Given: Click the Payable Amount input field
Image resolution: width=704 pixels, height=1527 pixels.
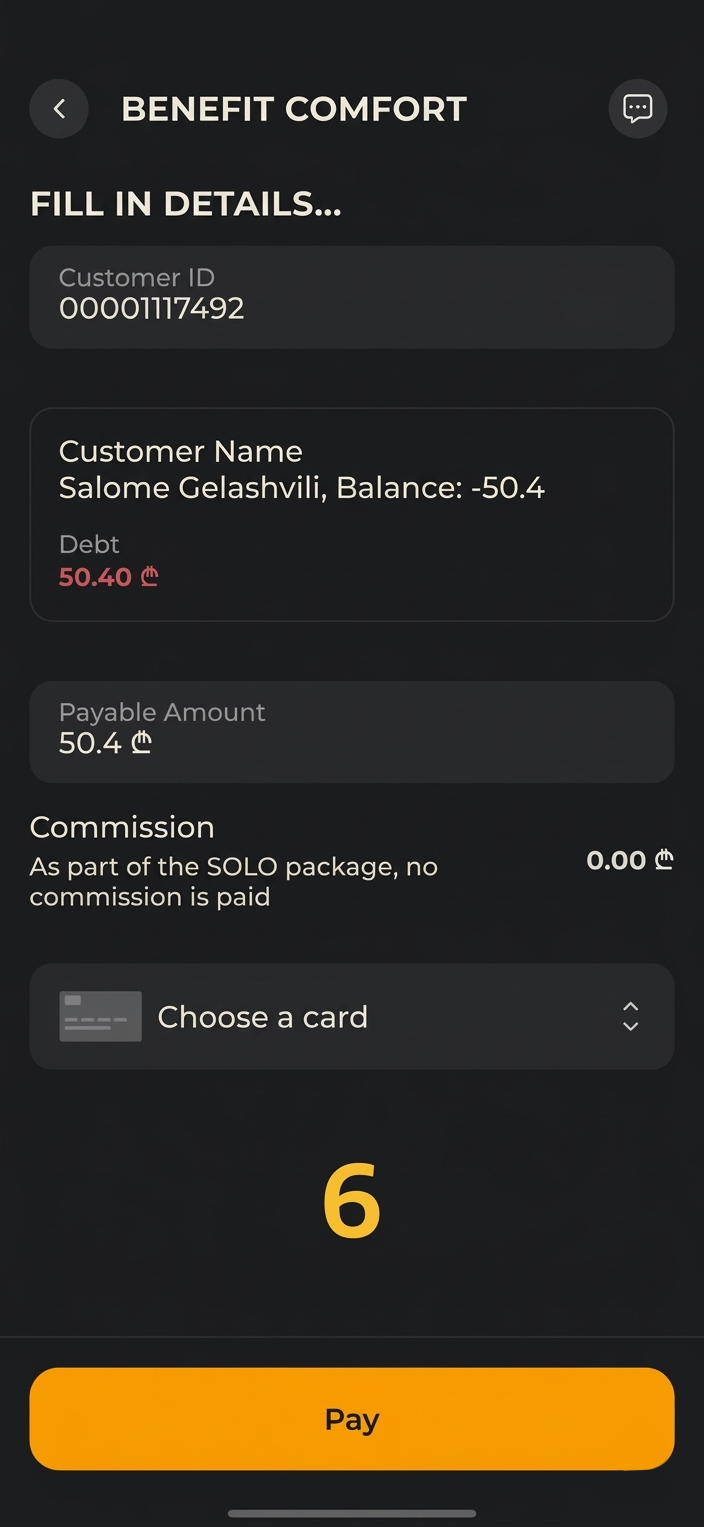Looking at the screenshot, I should coord(351,731).
